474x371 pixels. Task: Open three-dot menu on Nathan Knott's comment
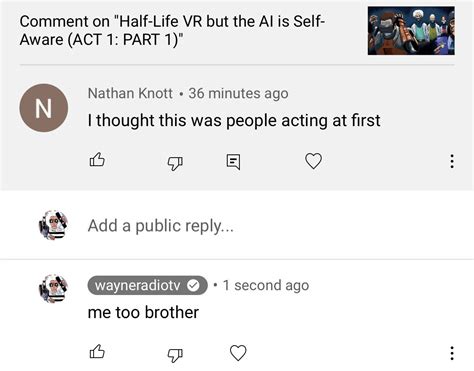tap(452, 161)
